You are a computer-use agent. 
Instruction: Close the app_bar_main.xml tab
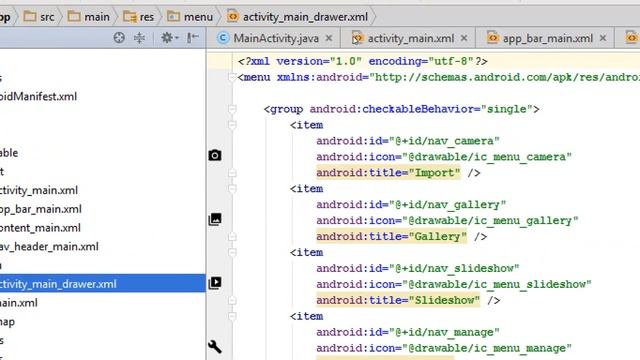603,38
